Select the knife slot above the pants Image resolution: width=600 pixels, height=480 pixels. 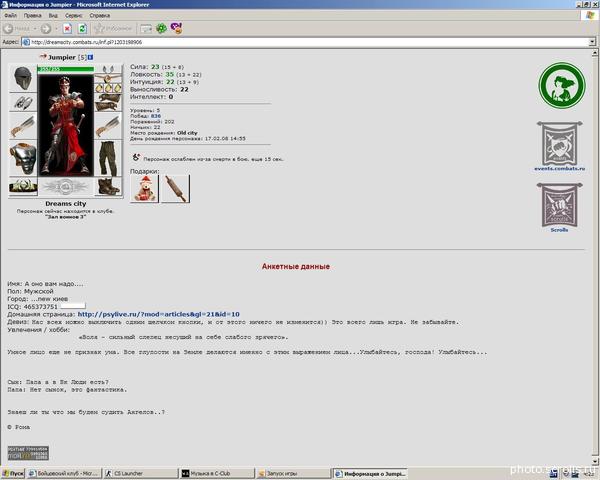pos(109,126)
